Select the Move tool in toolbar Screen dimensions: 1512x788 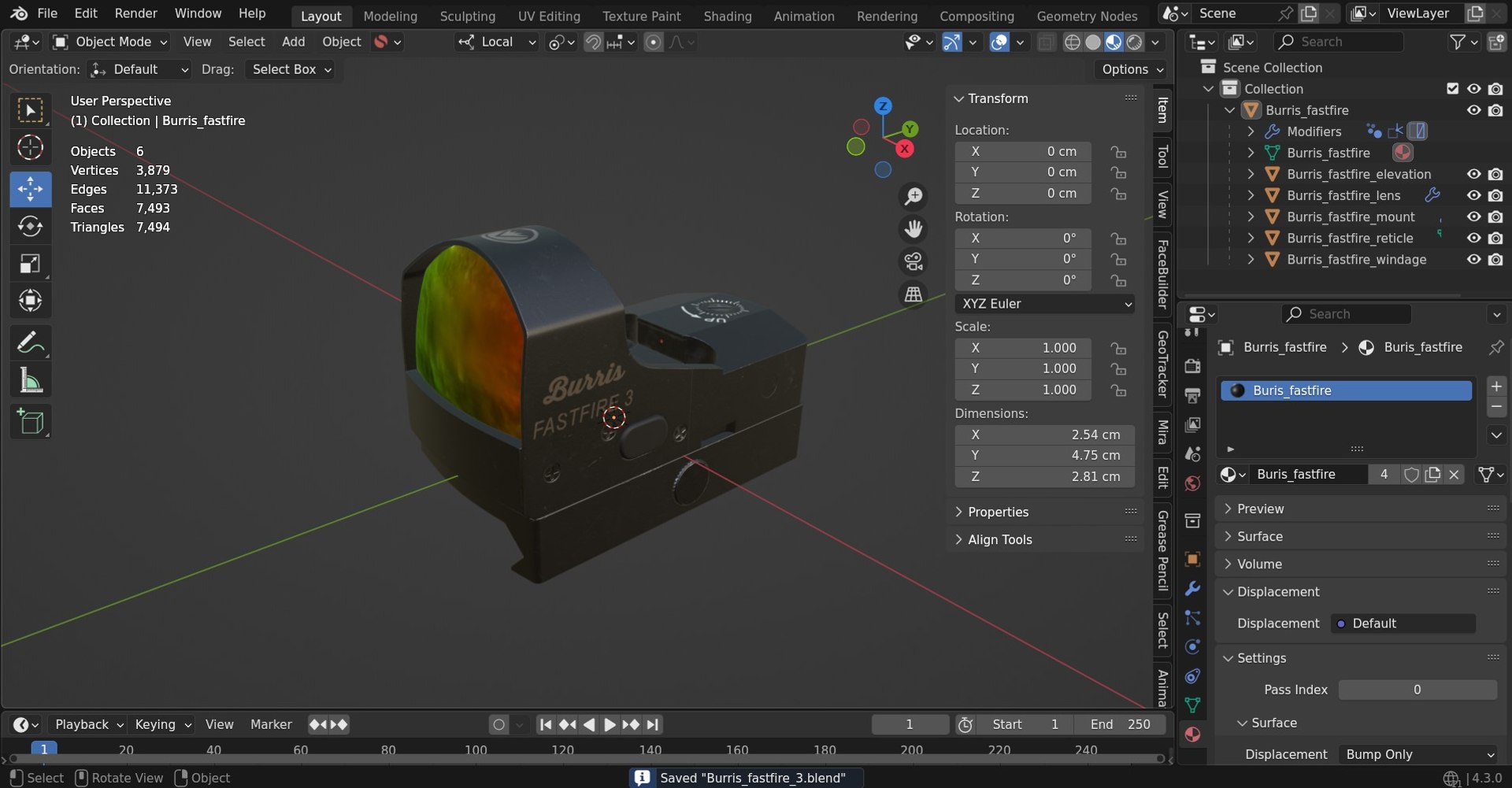(x=30, y=189)
